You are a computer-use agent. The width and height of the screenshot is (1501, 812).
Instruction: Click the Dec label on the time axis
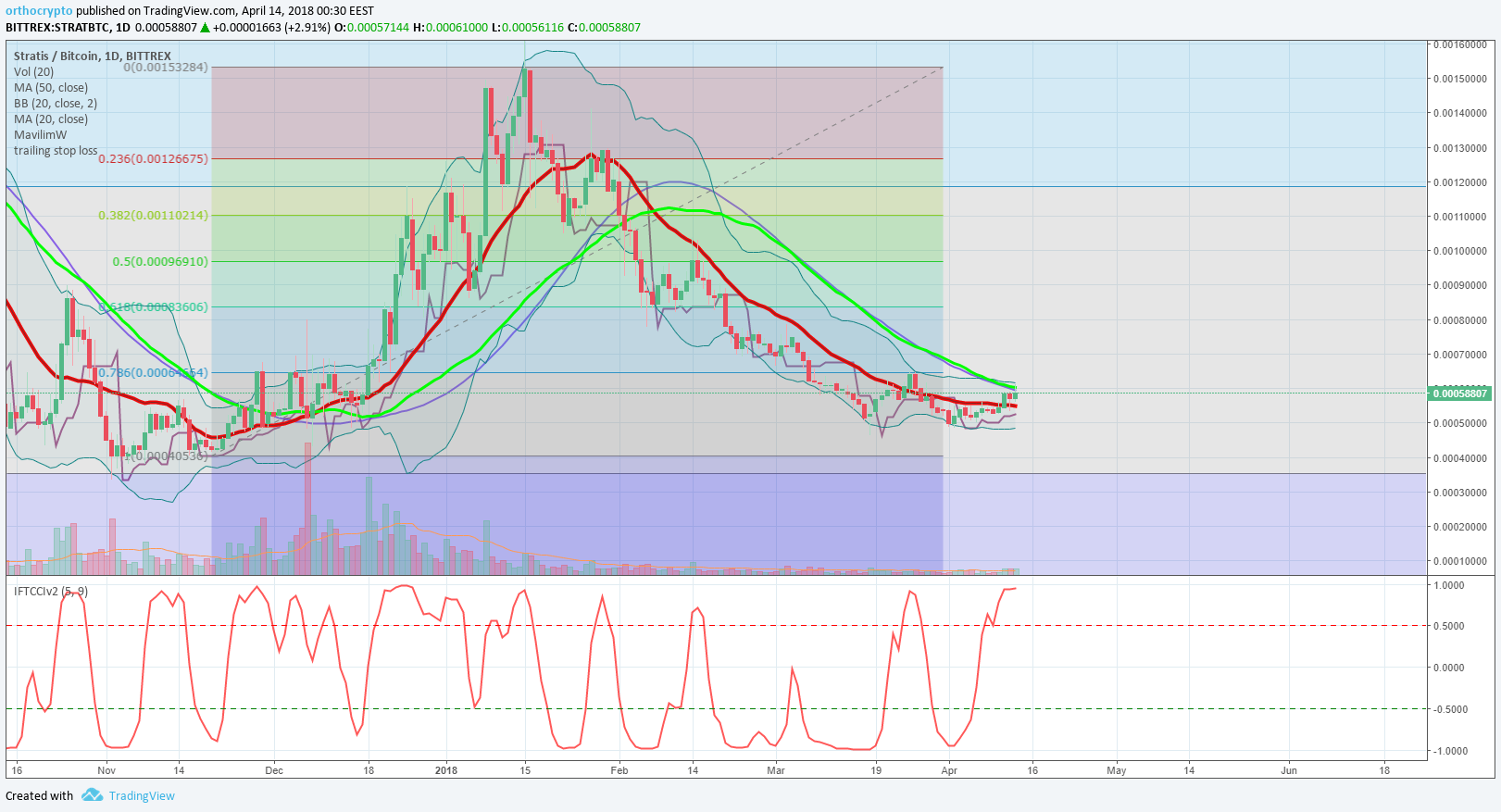coord(274,770)
